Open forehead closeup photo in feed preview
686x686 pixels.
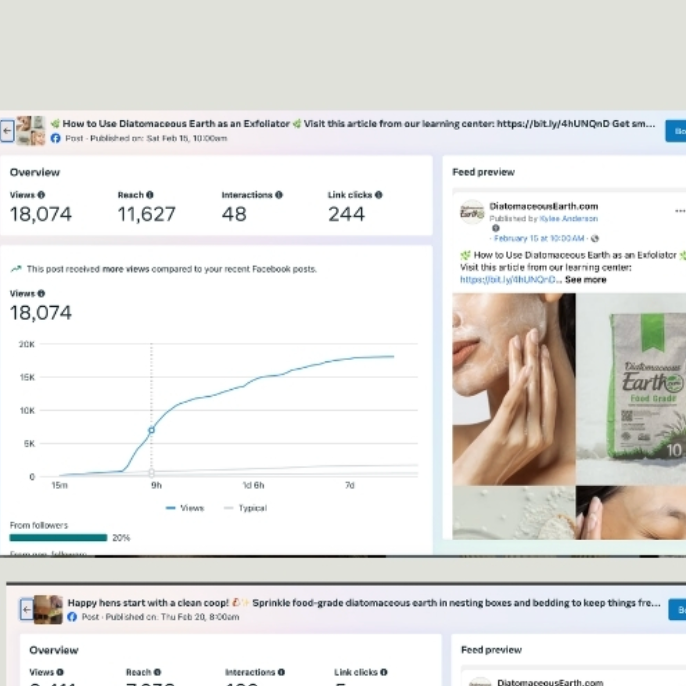click(x=631, y=512)
